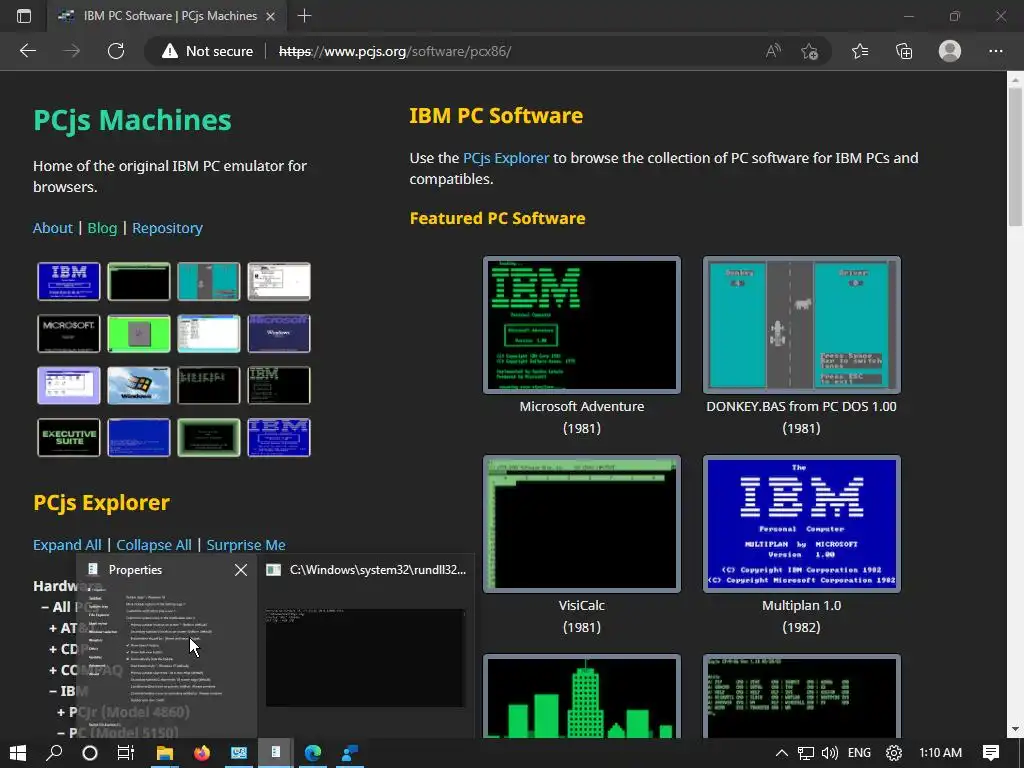1024x768 pixels.
Task: Open the PCjs Machines heading link
Action: pyautogui.click(x=133, y=120)
